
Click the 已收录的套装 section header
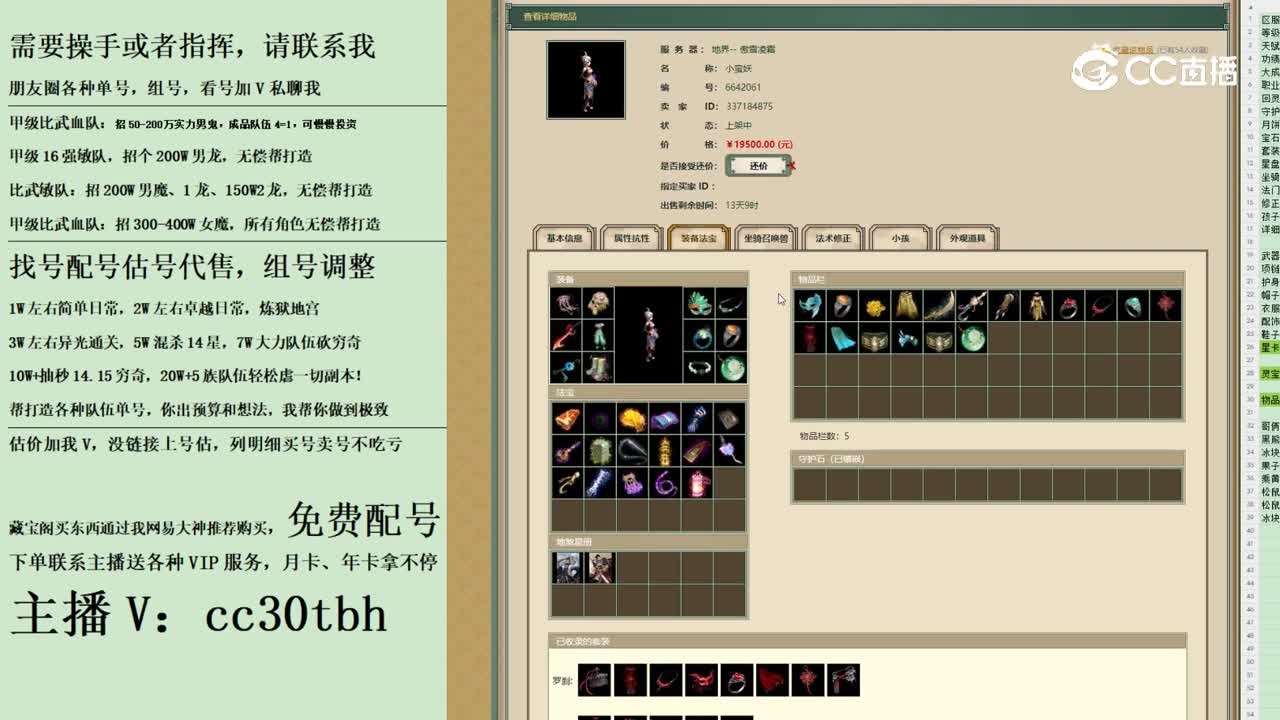point(869,641)
